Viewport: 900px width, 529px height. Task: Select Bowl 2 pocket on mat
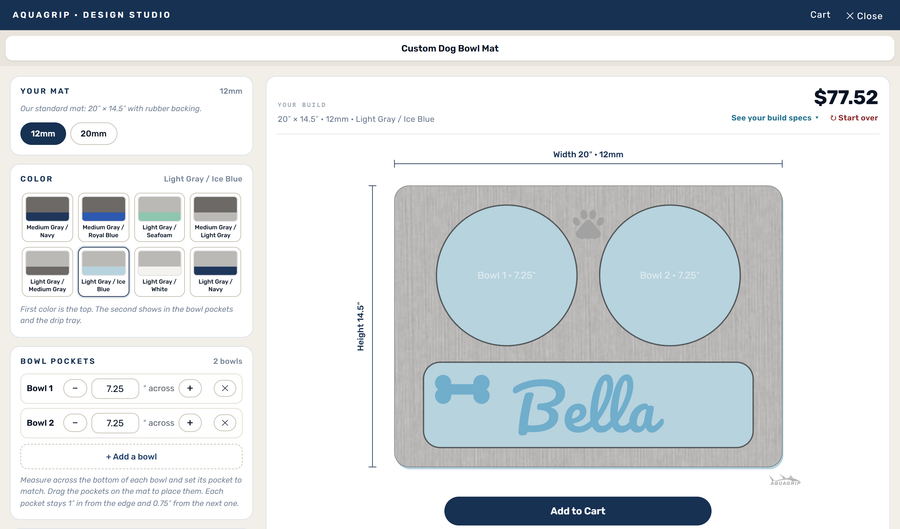[x=670, y=275]
